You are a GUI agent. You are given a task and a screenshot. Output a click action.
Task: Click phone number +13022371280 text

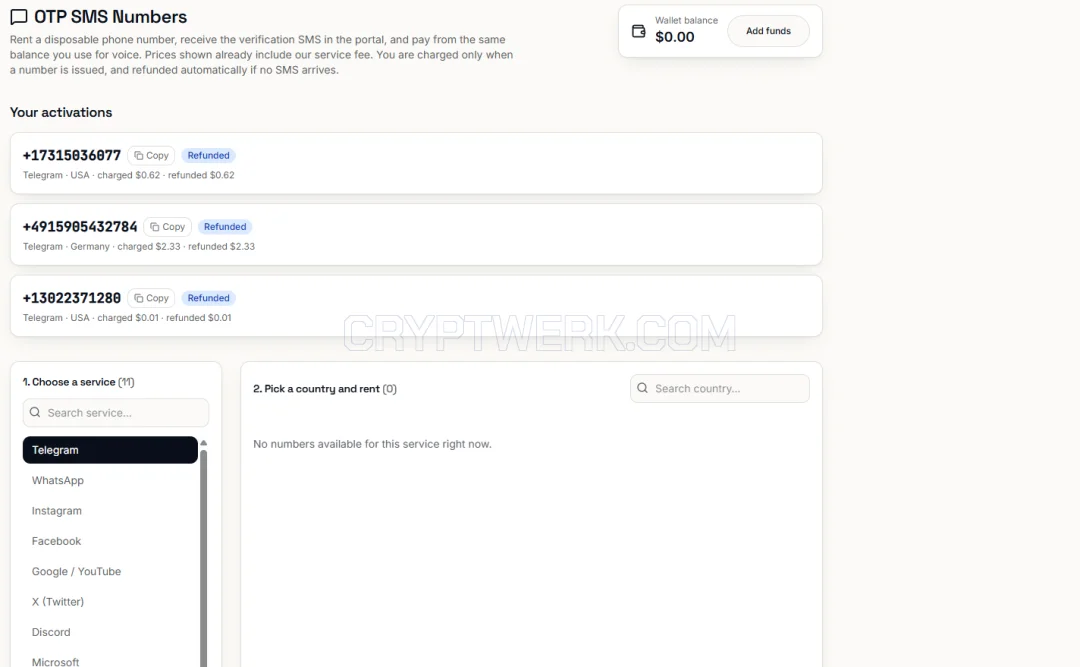coord(72,298)
